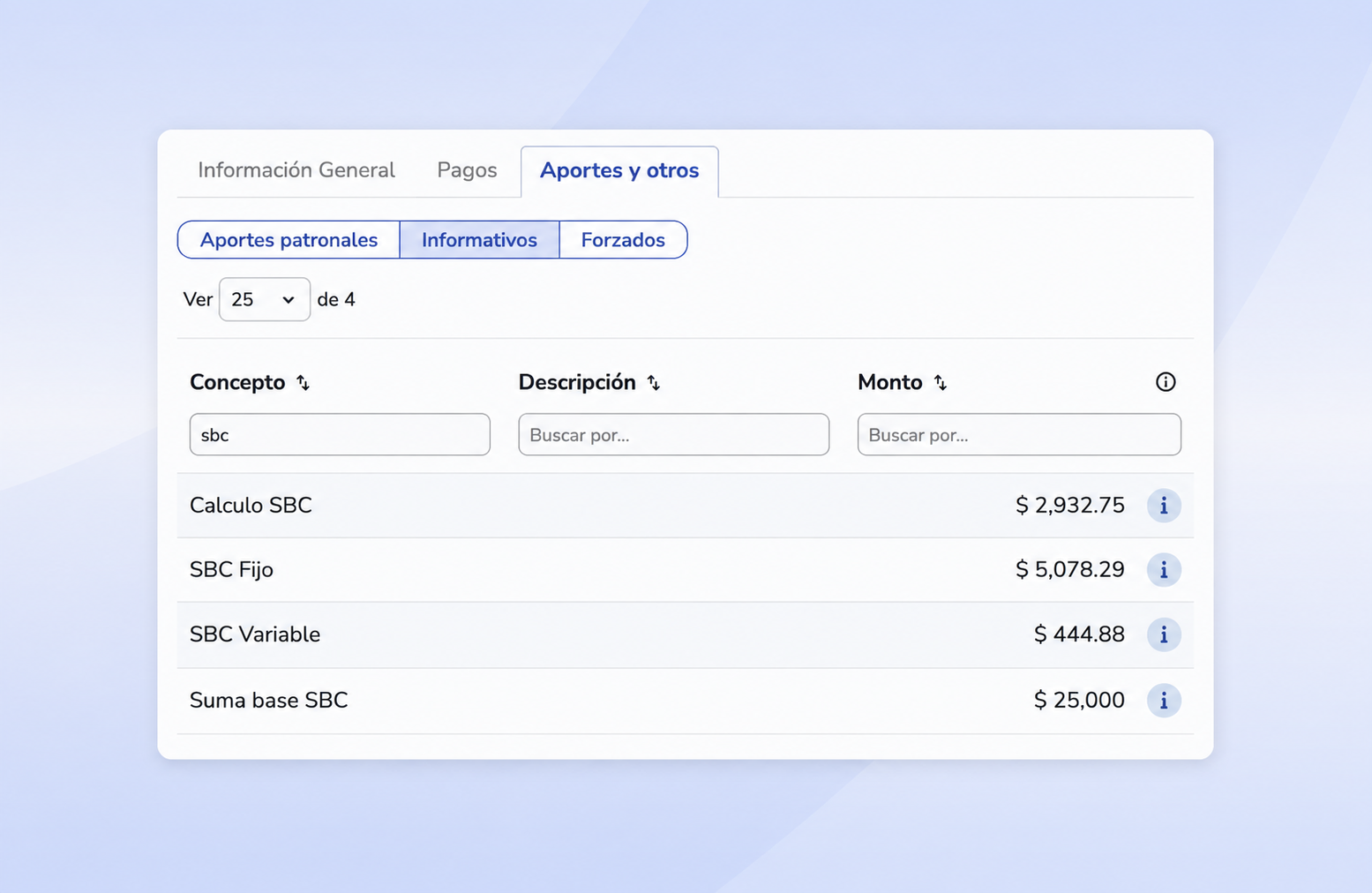This screenshot has height=893, width=1372.
Task: Click the table header info circle icon
Action: (x=1166, y=382)
